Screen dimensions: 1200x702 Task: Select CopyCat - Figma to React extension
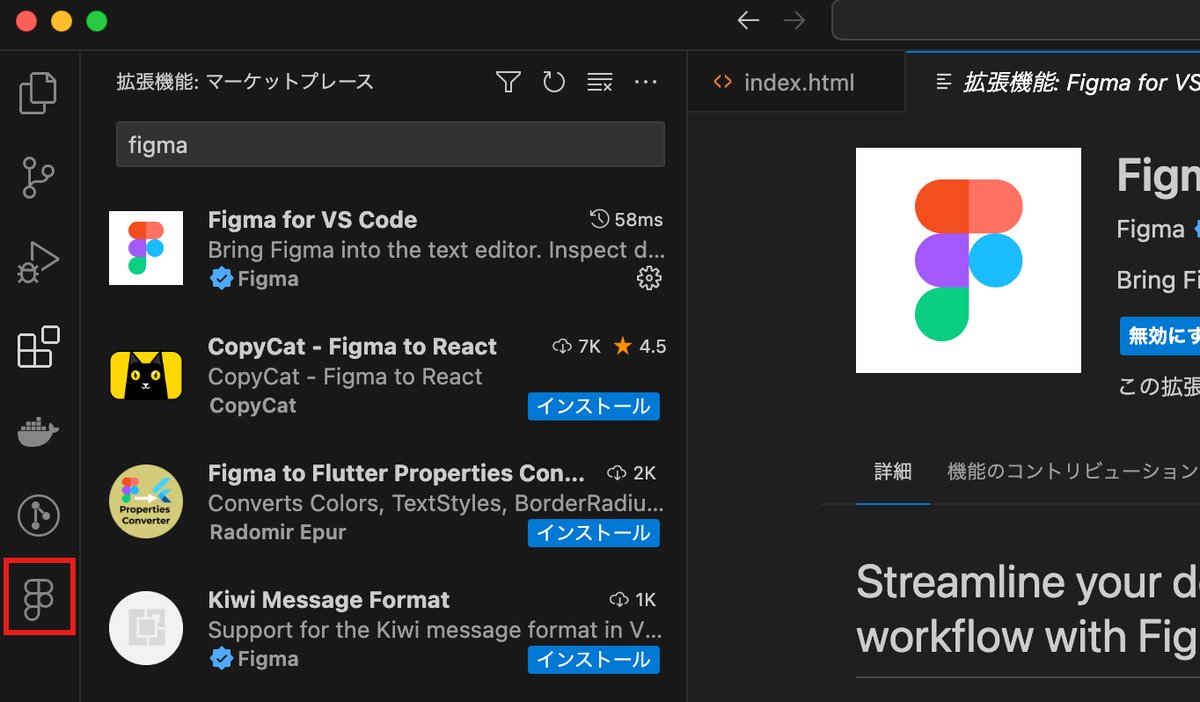[x=386, y=376]
